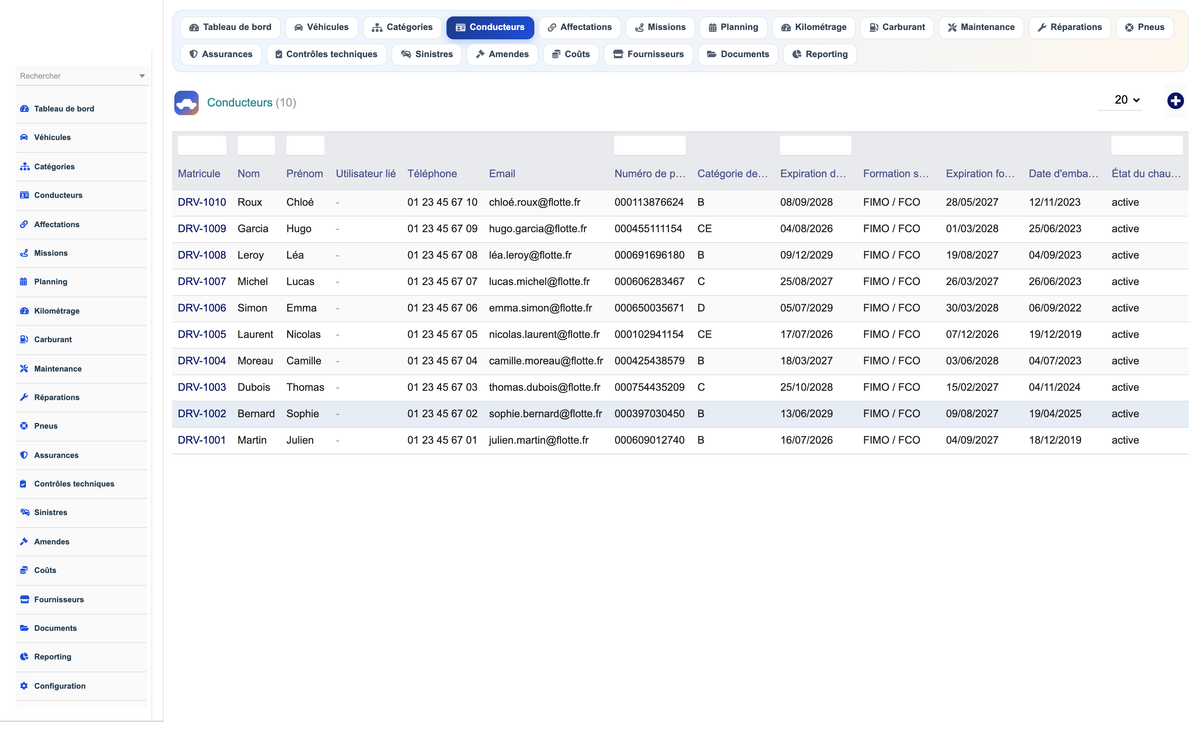Click the blue plus add-driver icon
This screenshot has height=743, width=1200.
pyautogui.click(x=1175, y=101)
